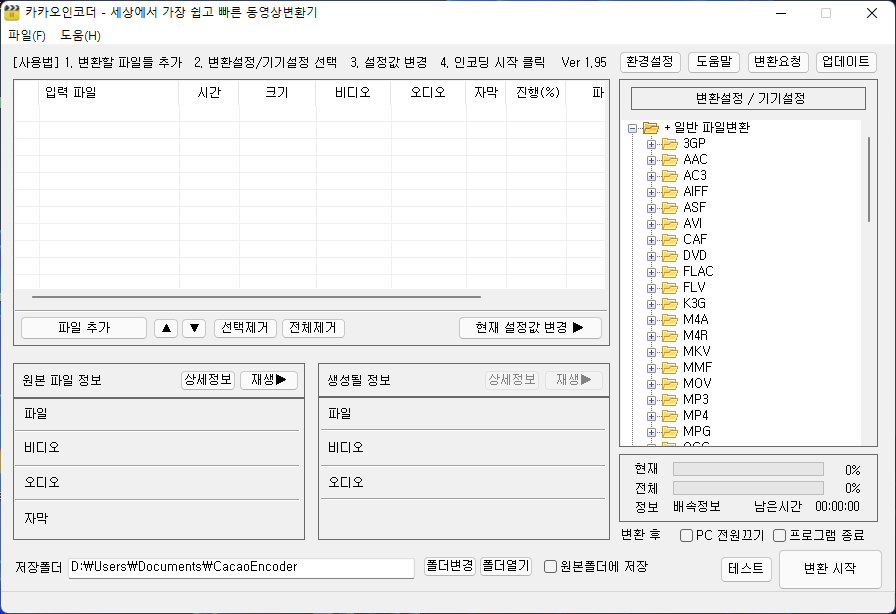Move selected file up with ▲ button
The image size is (896, 614).
(x=166, y=328)
